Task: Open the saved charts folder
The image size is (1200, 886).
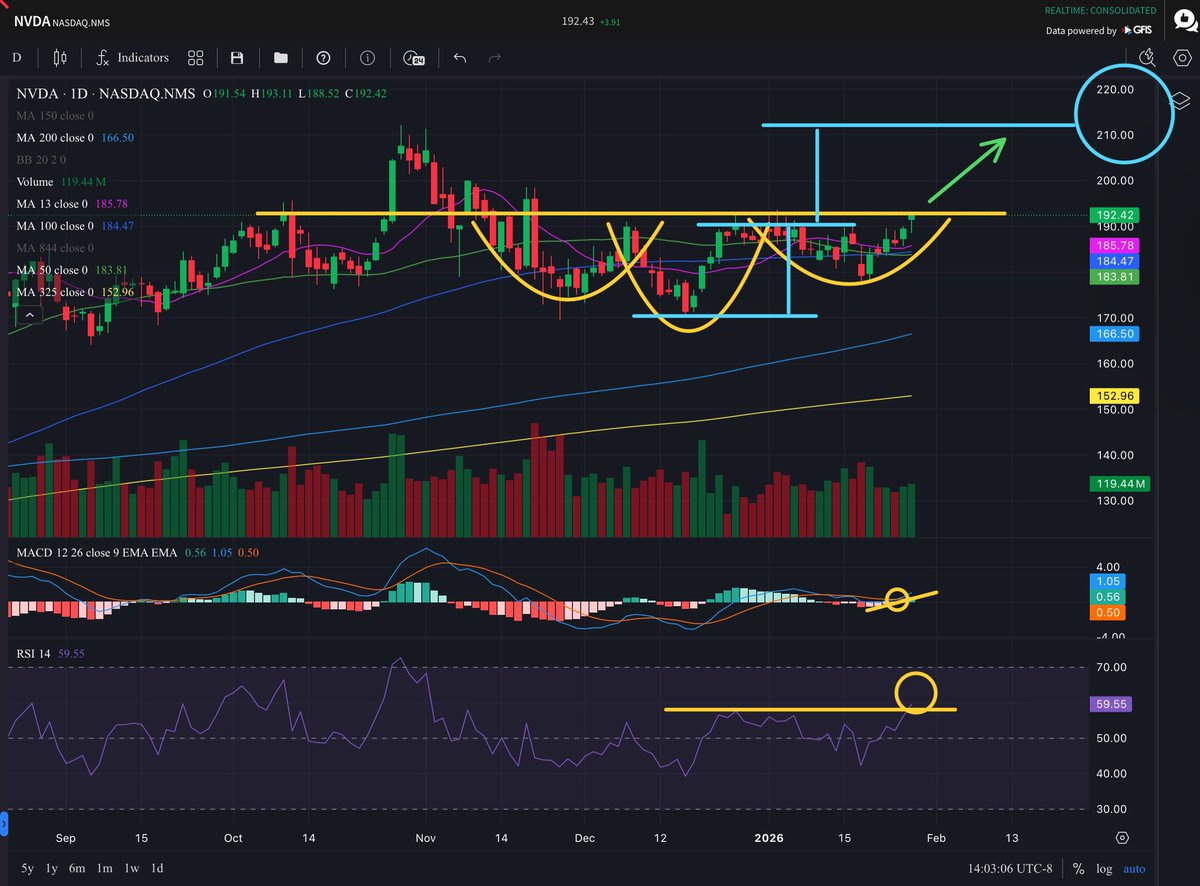Action: [280, 57]
